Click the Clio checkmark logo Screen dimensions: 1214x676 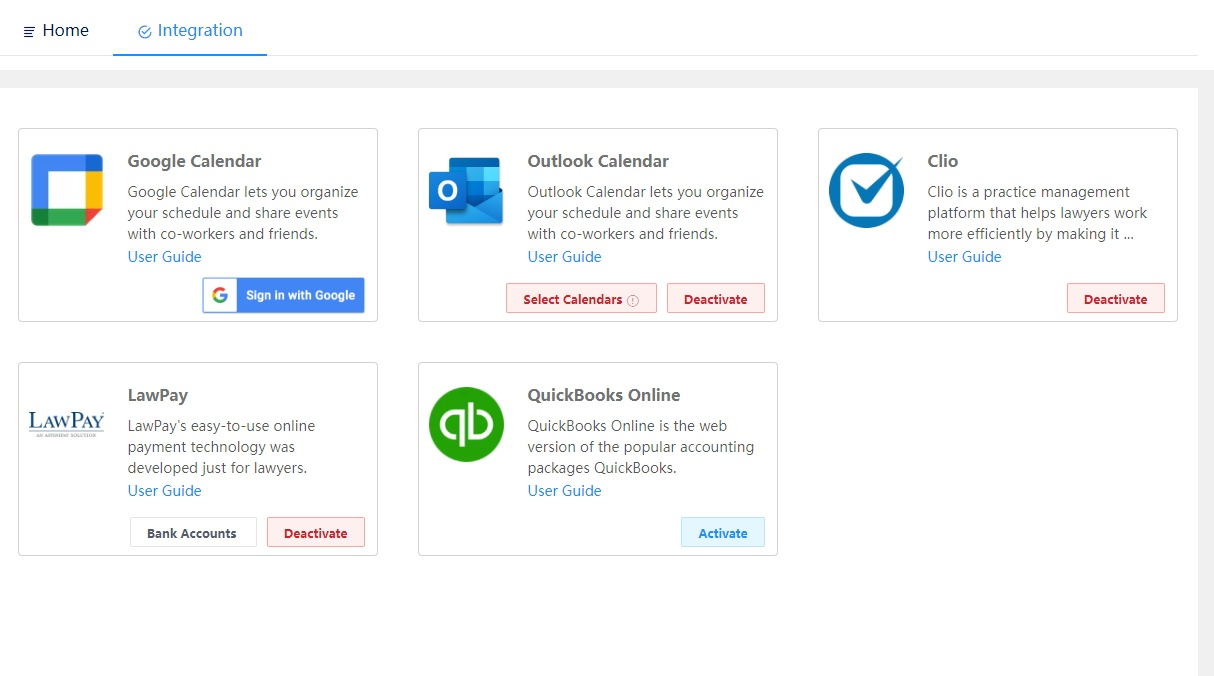(866, 190)
